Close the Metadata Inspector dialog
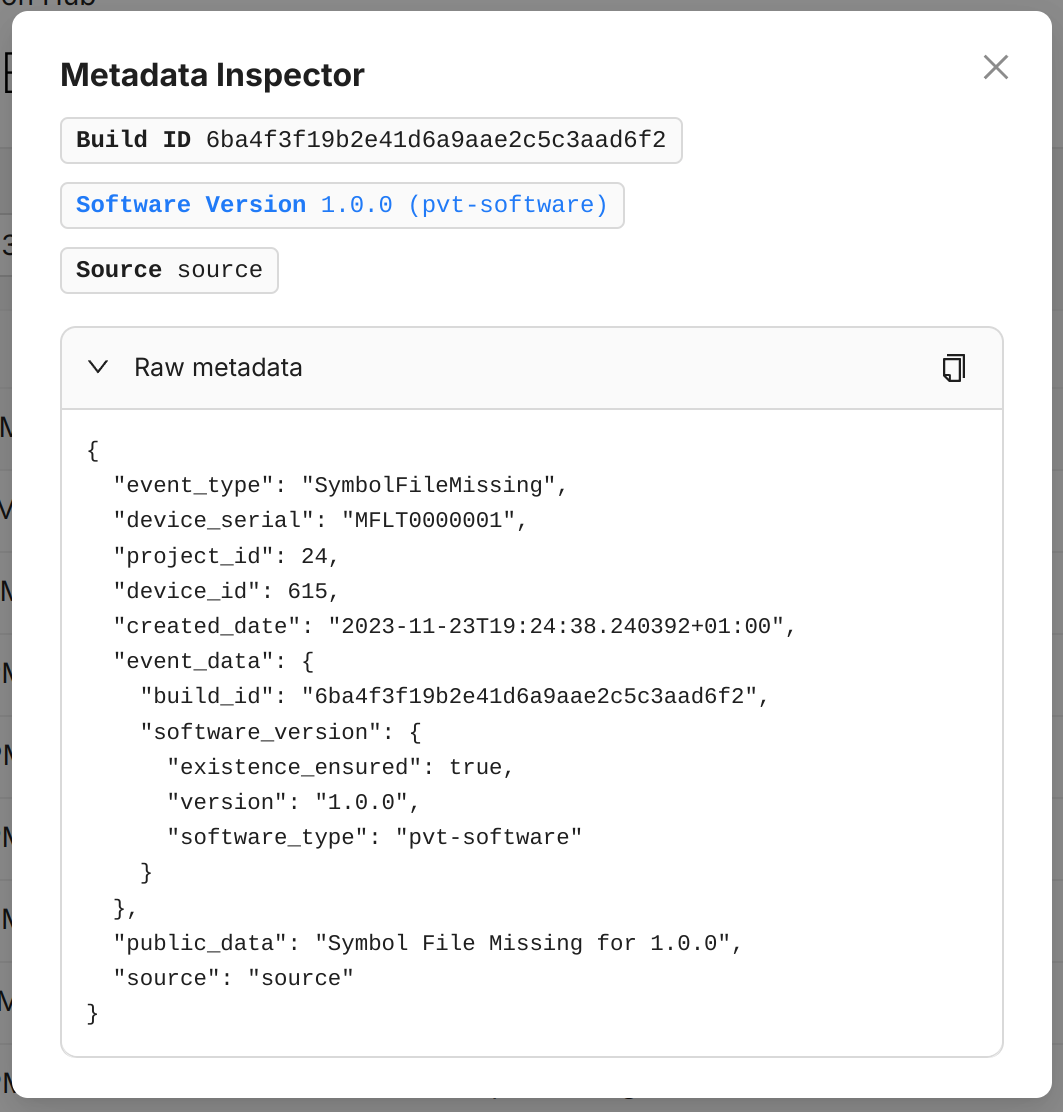Image resolution: width=1063 pixels, height=1112 pixels. tap(995, 67)
